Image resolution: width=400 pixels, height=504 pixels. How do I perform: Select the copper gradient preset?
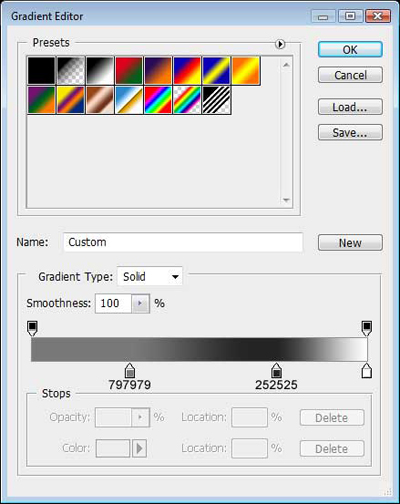coord(100,100)
